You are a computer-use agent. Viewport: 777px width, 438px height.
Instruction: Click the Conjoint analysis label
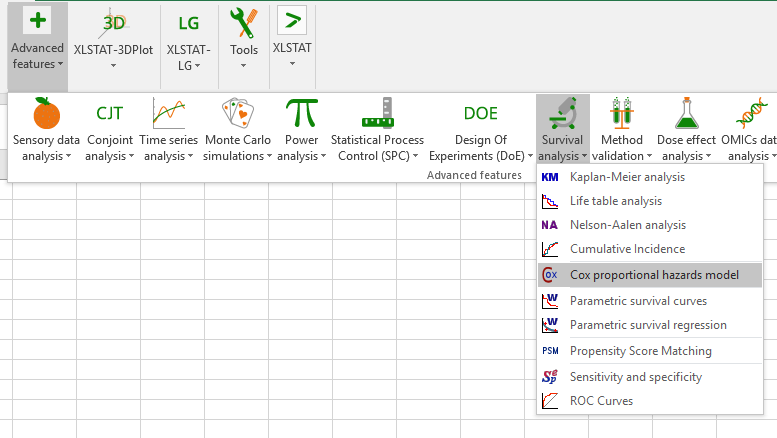click(x=110, y=148)
